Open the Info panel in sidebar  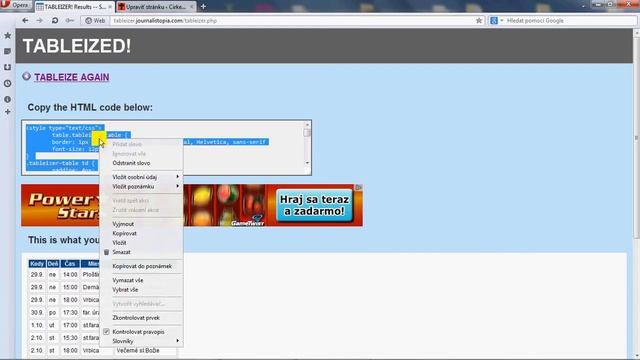pos(7,99)
